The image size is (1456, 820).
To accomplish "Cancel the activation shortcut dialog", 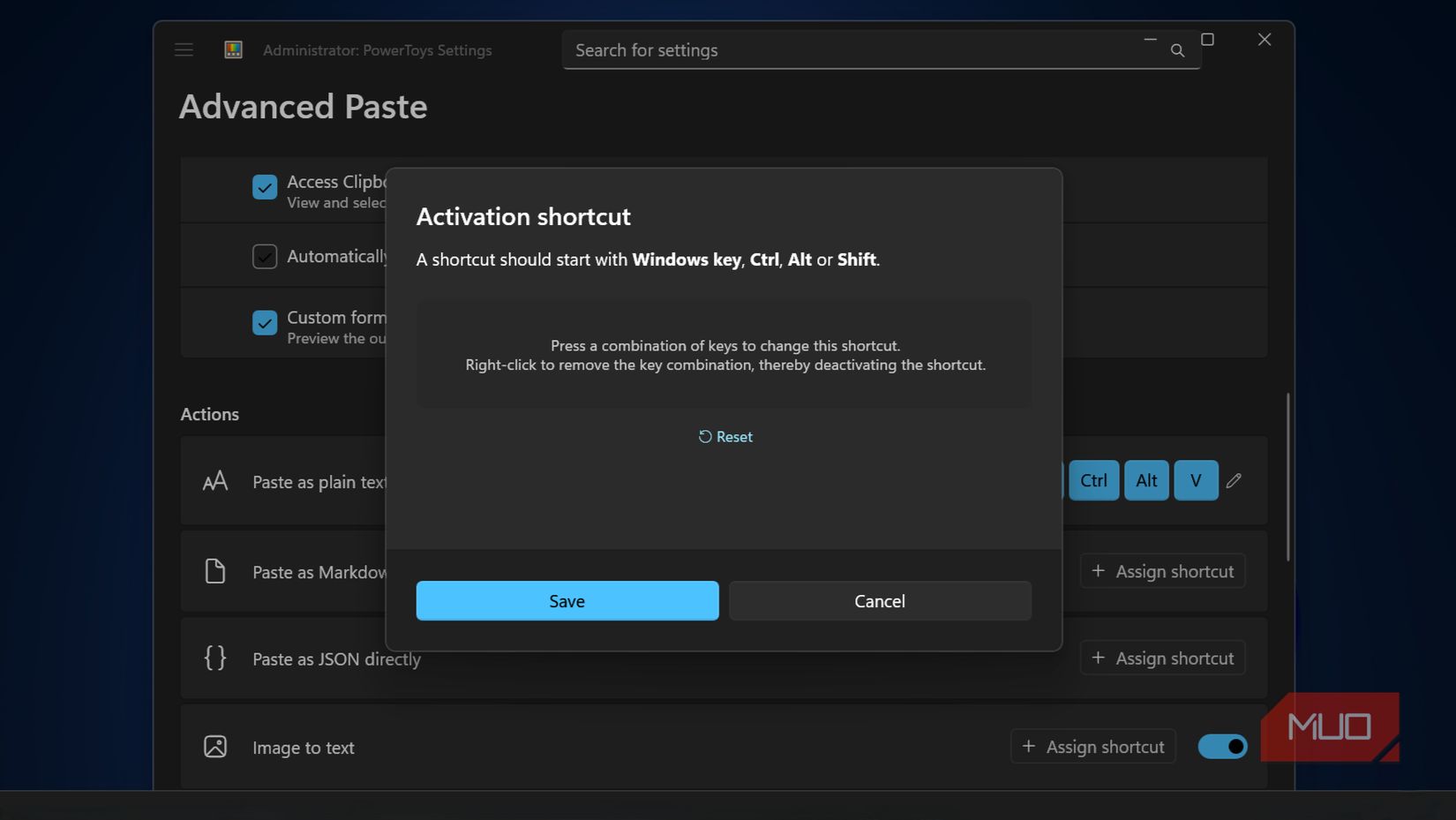I will pos(880,600).
